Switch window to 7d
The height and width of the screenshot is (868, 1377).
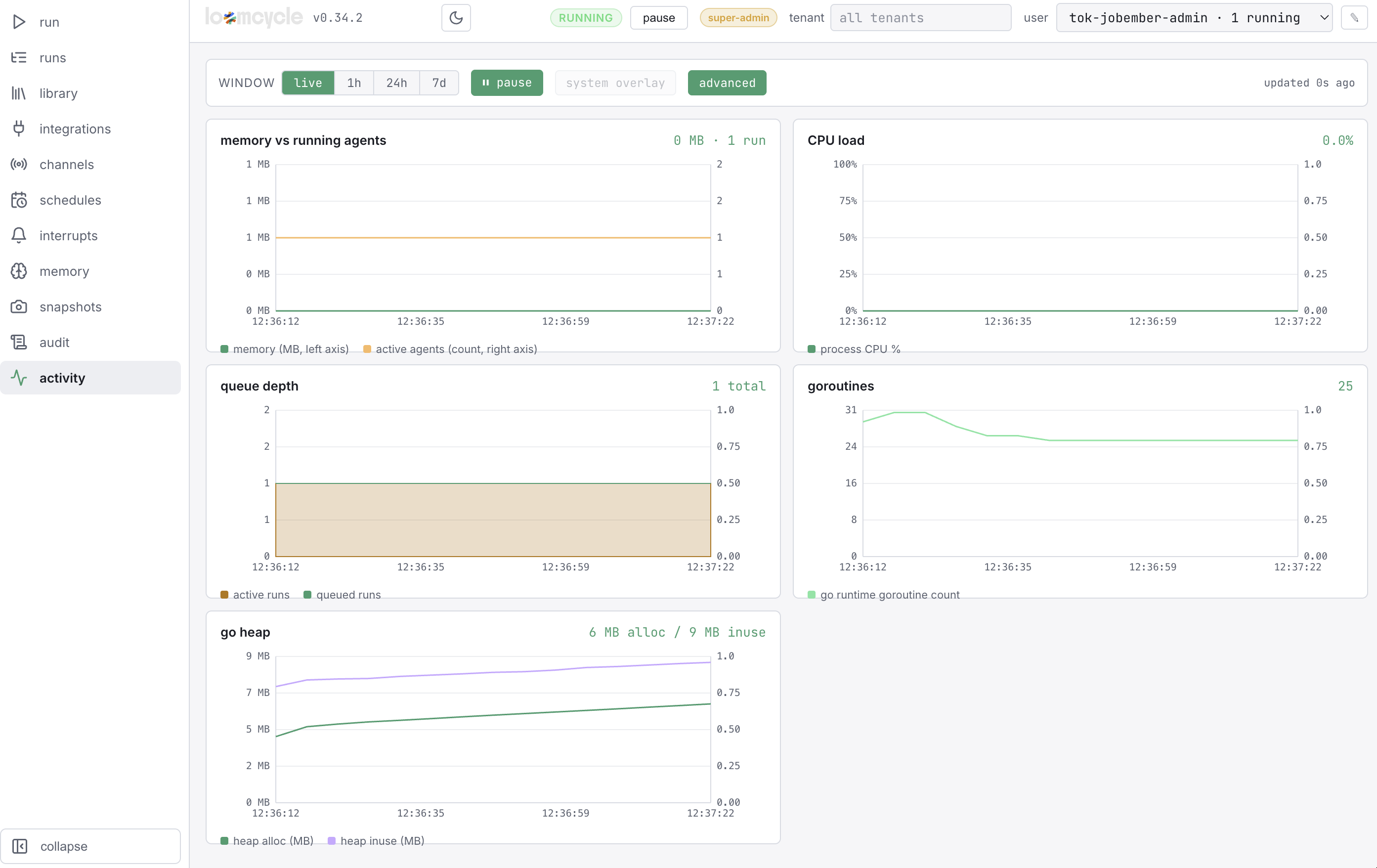(438, 83)
